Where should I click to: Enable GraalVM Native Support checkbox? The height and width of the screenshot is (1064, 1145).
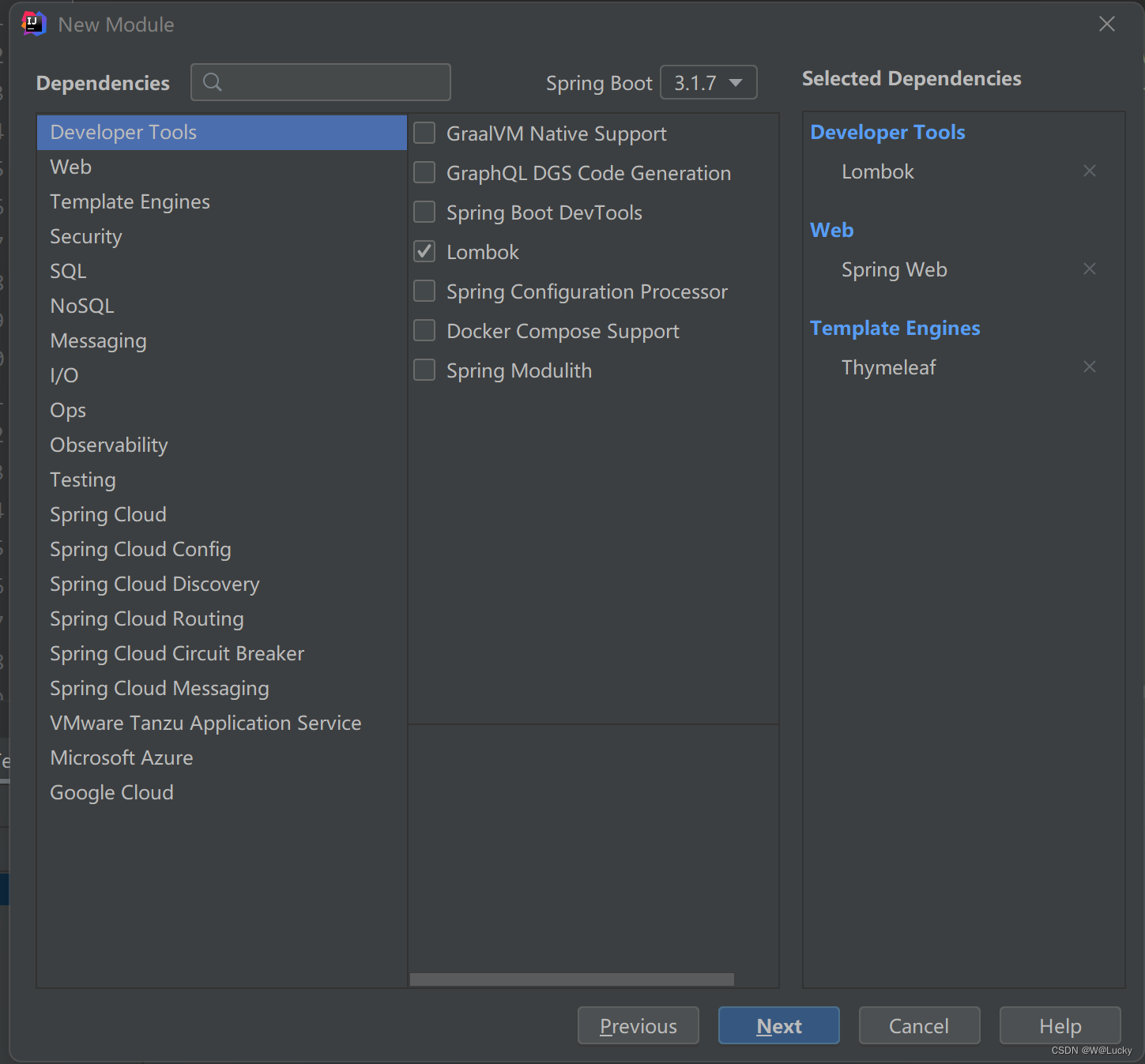coord(424,133)
